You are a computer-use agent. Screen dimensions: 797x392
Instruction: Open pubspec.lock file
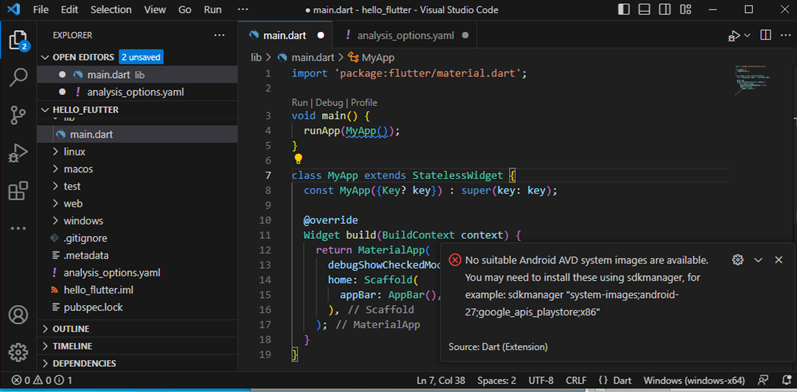click(93, 308)
